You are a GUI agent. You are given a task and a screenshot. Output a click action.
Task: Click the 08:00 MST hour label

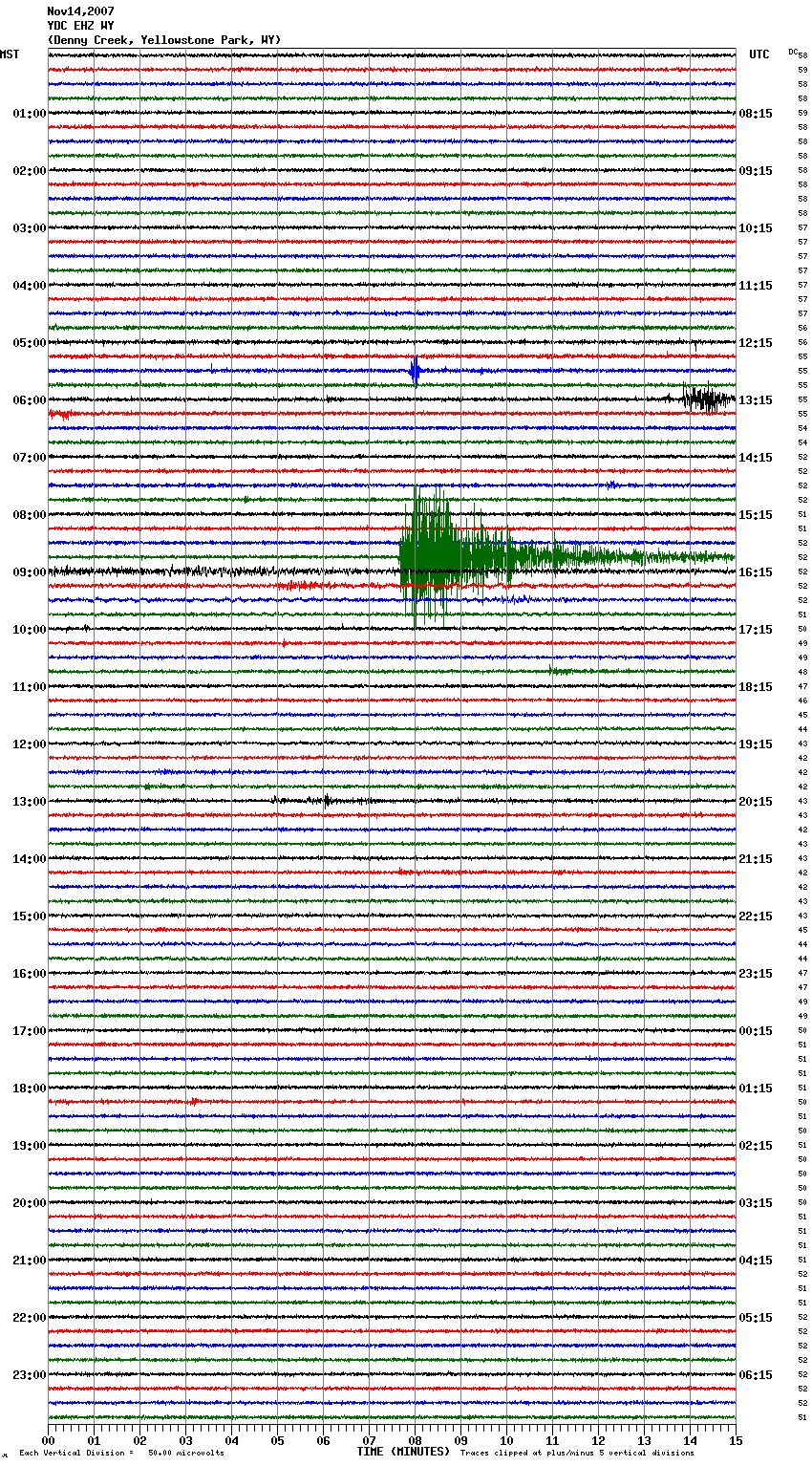(x=29, y=515)
